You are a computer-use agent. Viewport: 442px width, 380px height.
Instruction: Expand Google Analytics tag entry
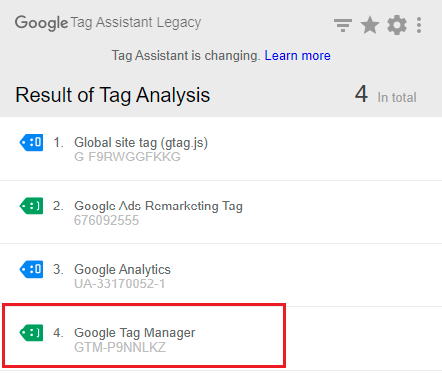pyautogui.click(x=221, y=275)
